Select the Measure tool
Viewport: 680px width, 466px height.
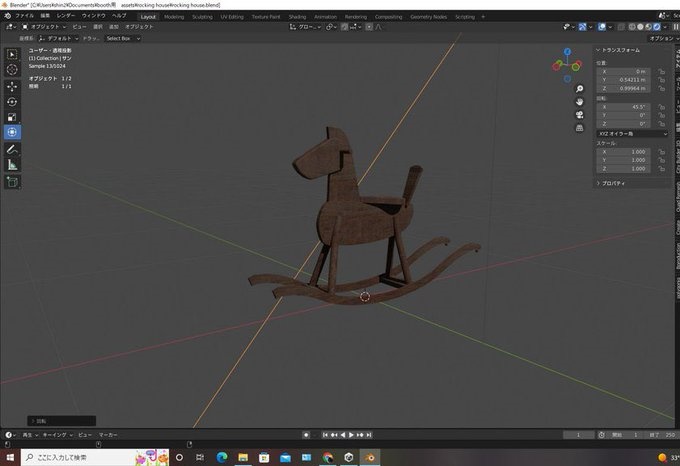click(12, 165)
